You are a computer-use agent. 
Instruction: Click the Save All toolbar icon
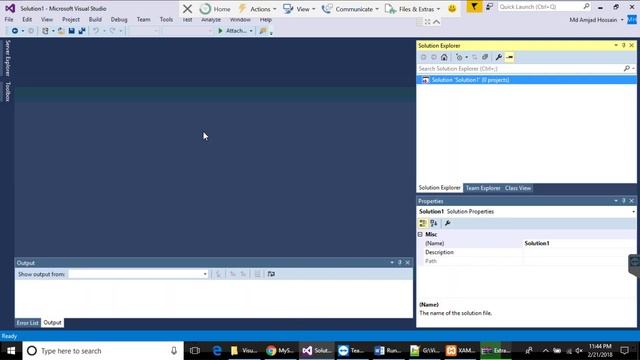pos(82,31)
